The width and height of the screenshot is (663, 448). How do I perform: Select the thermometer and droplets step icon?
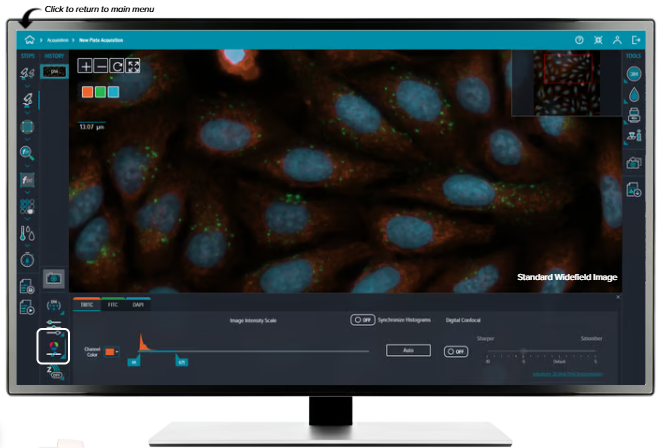coord(27,233)
